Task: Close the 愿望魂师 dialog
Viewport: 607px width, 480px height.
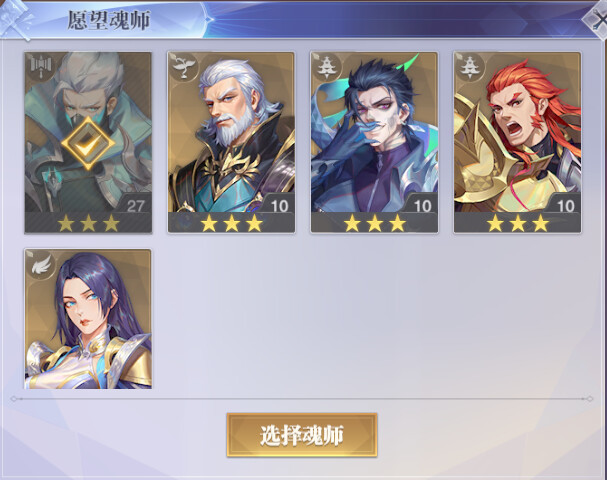Action: point(597,19)
